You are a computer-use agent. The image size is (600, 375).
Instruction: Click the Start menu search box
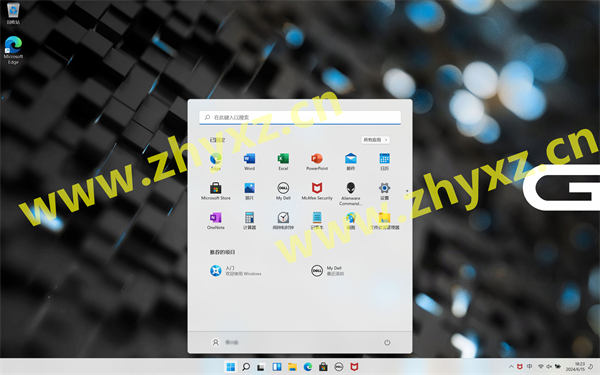[x=300, y=117]
